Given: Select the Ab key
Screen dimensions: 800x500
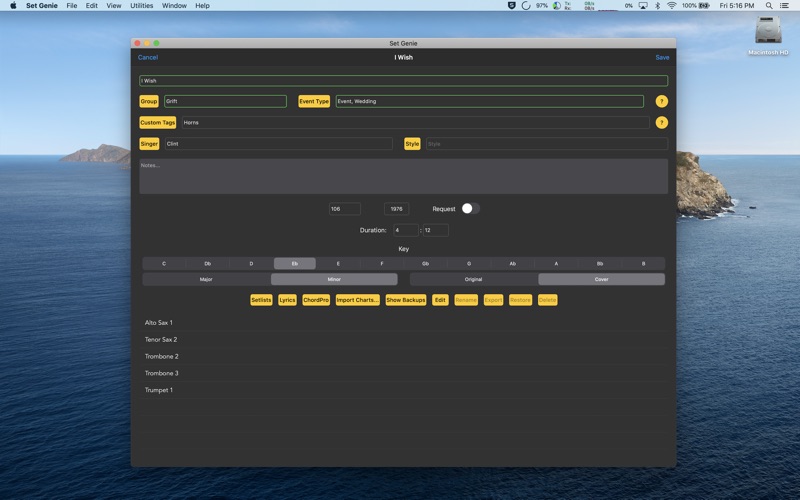Looking at the screenshot, I should (x=512, y=264).
